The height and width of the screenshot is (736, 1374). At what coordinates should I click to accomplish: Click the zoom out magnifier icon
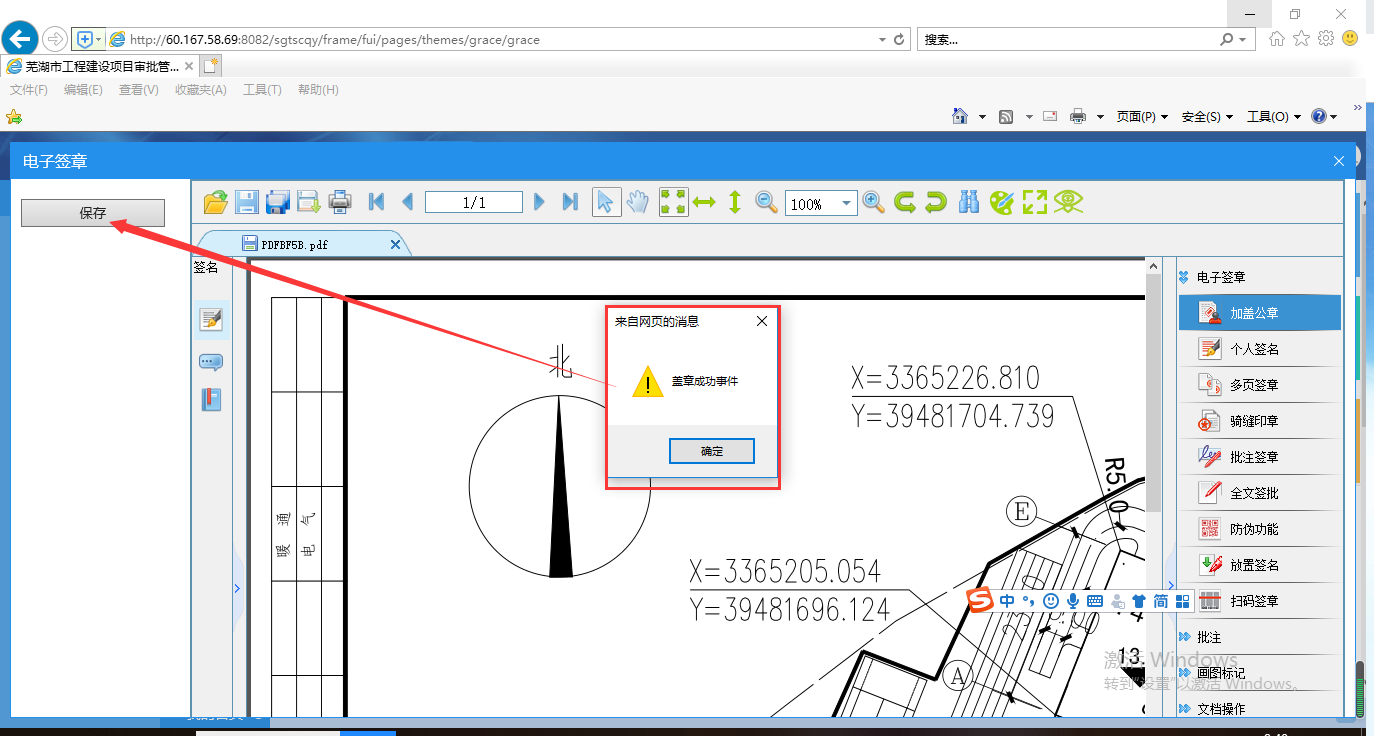point(766,202)
